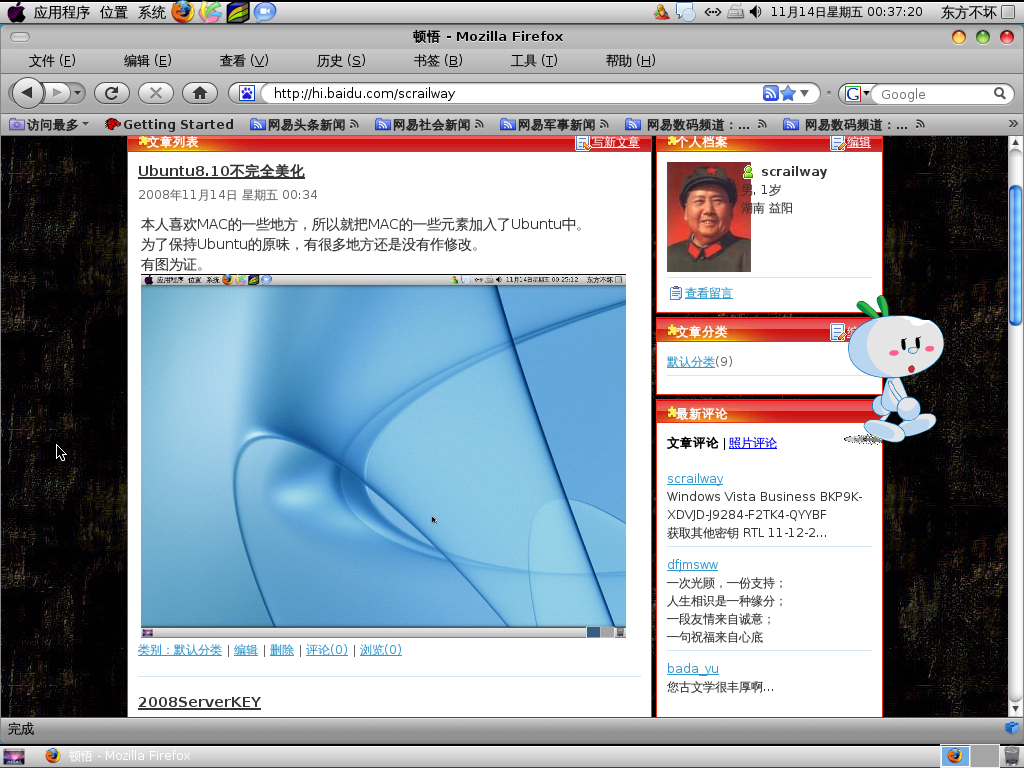Screen dimensions: 1024x768
Task: Click the printer tray icon
Action: [735, 12]
